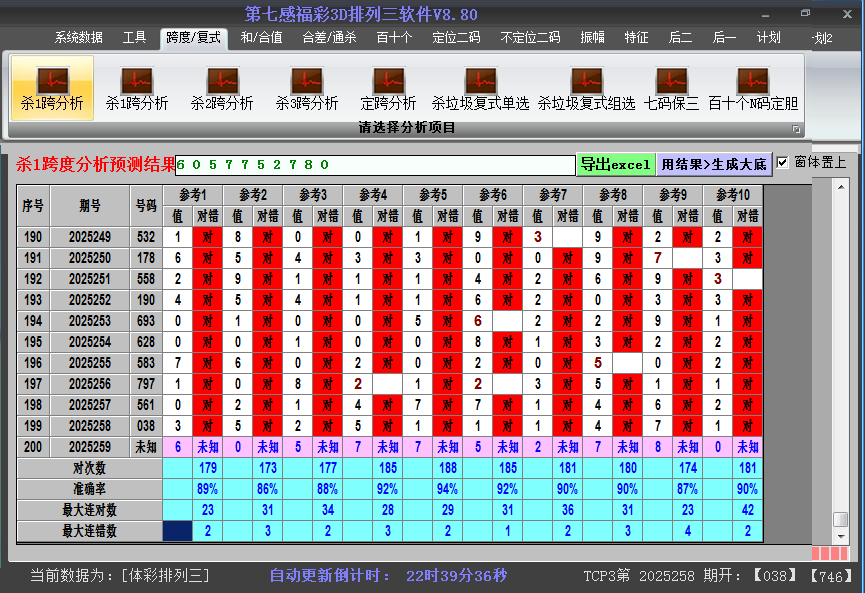Click the 42 value in 最大连对数 row
Viewport: 865px width, 593px height.
[x=747, y=510]
